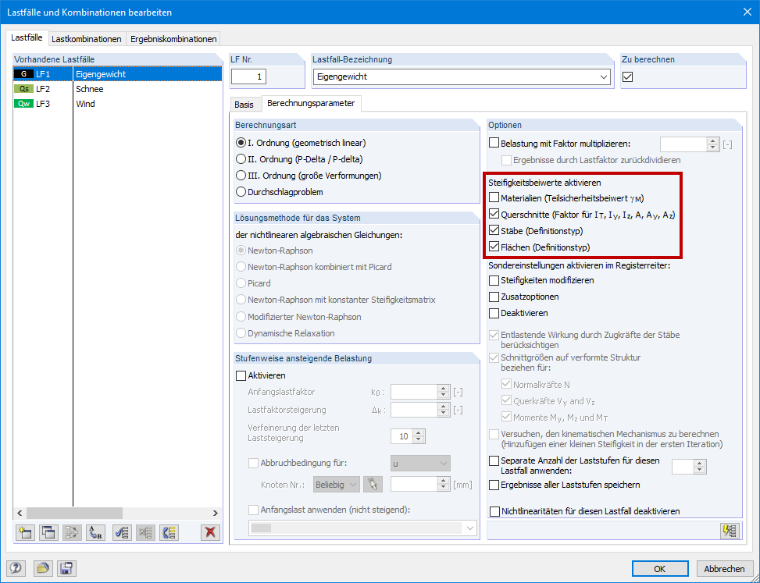Open the Anfangslast anwenden combo box
Viewport: 760px width, 583px height.
363,528
